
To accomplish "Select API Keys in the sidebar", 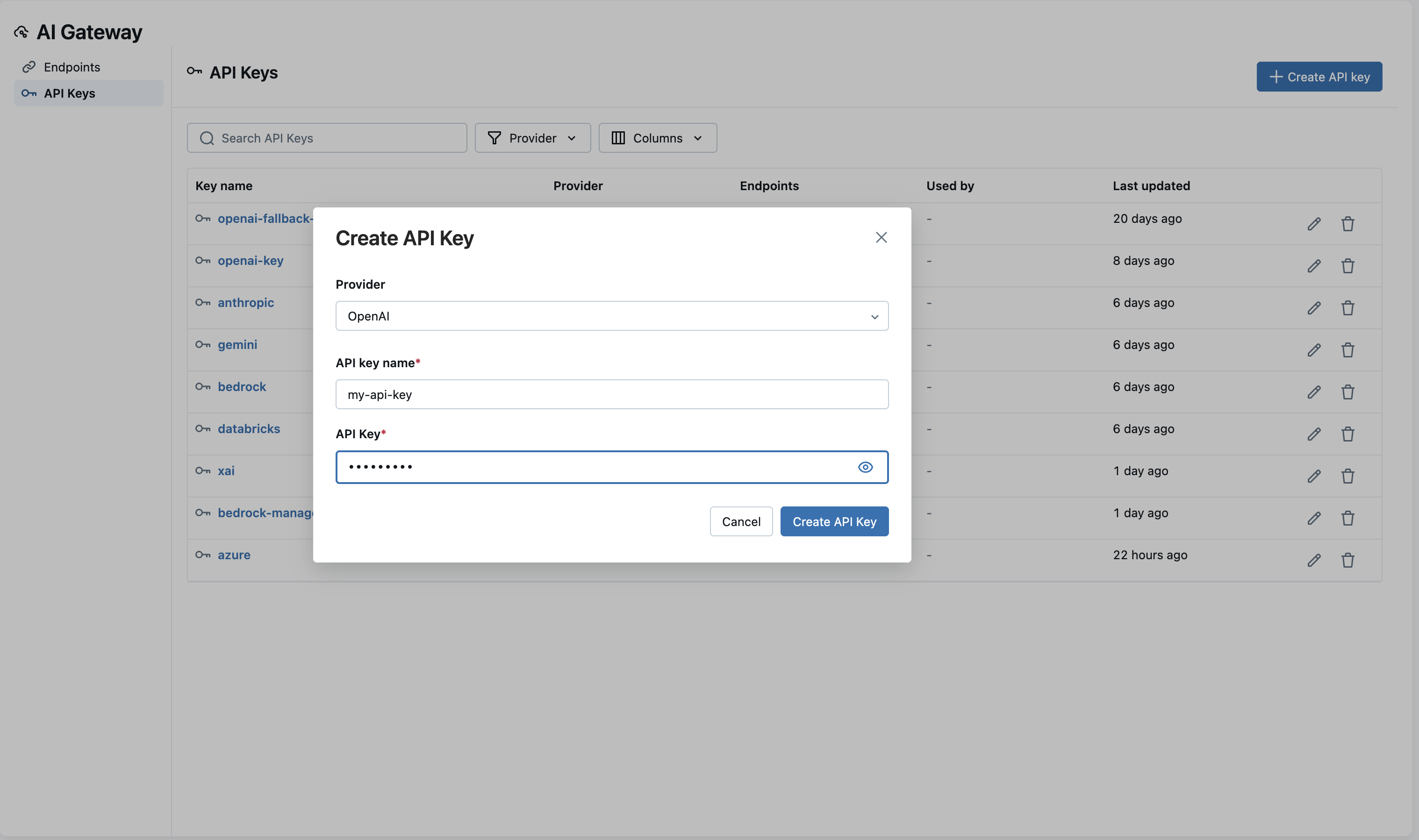I will coord(68,93).
